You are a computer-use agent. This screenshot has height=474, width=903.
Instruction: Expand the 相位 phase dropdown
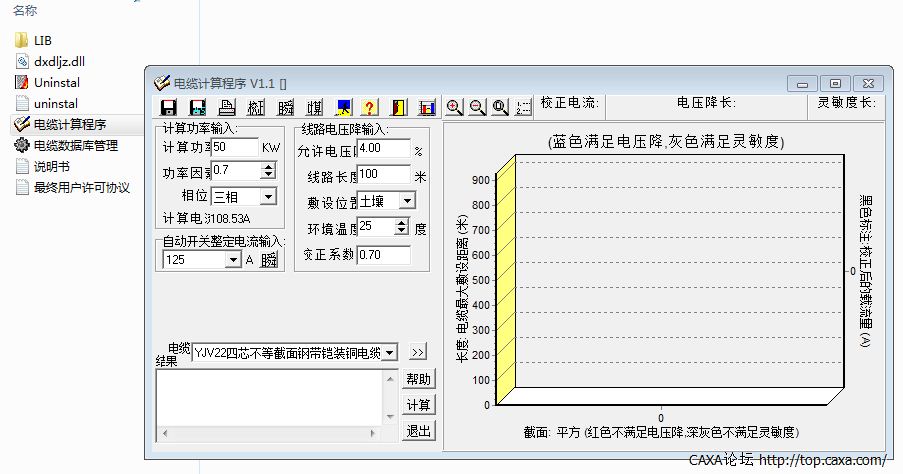(x=267, y=197)
